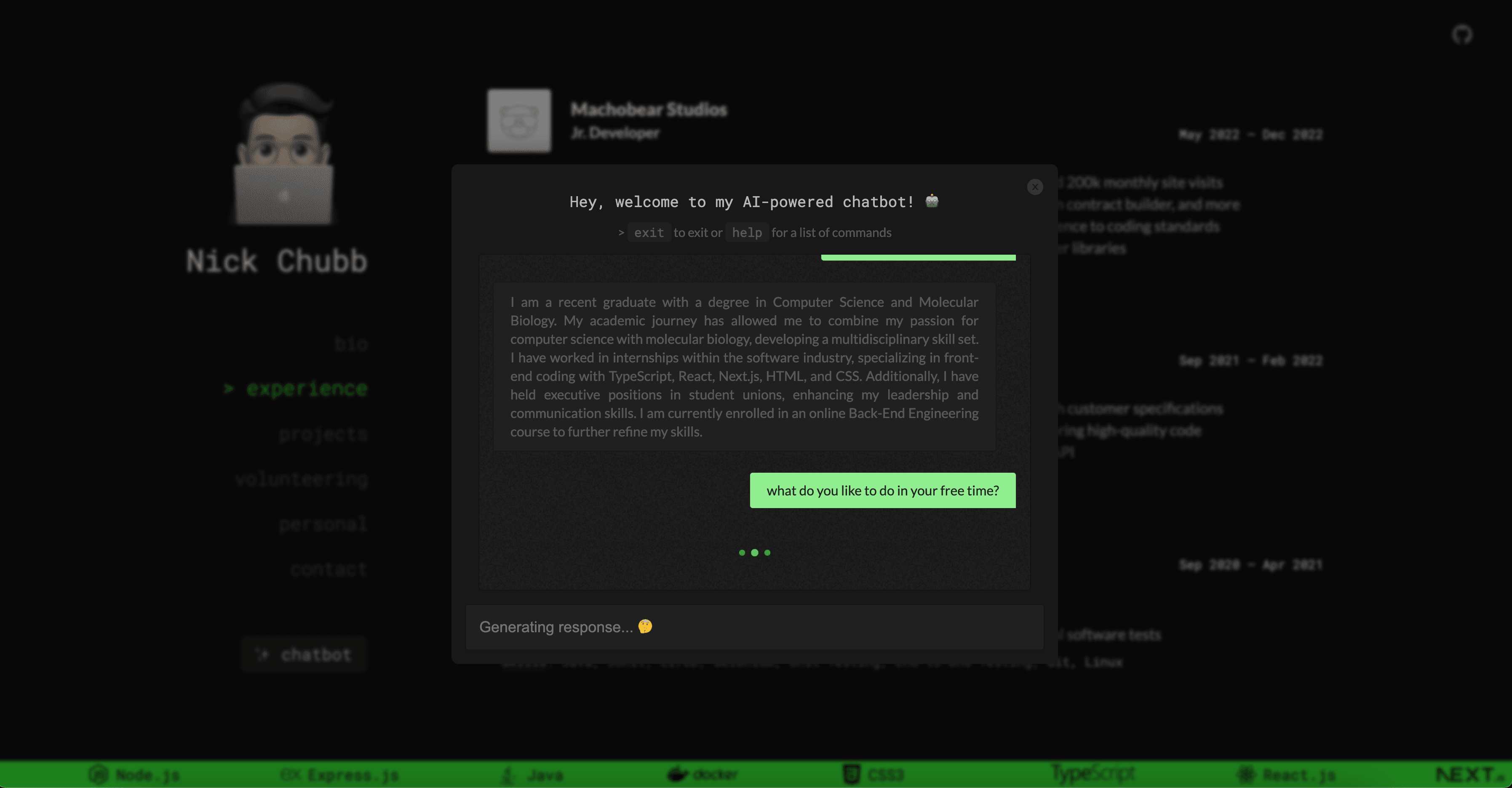
Task: Click the 'exit' command hint
Action: 649,232
